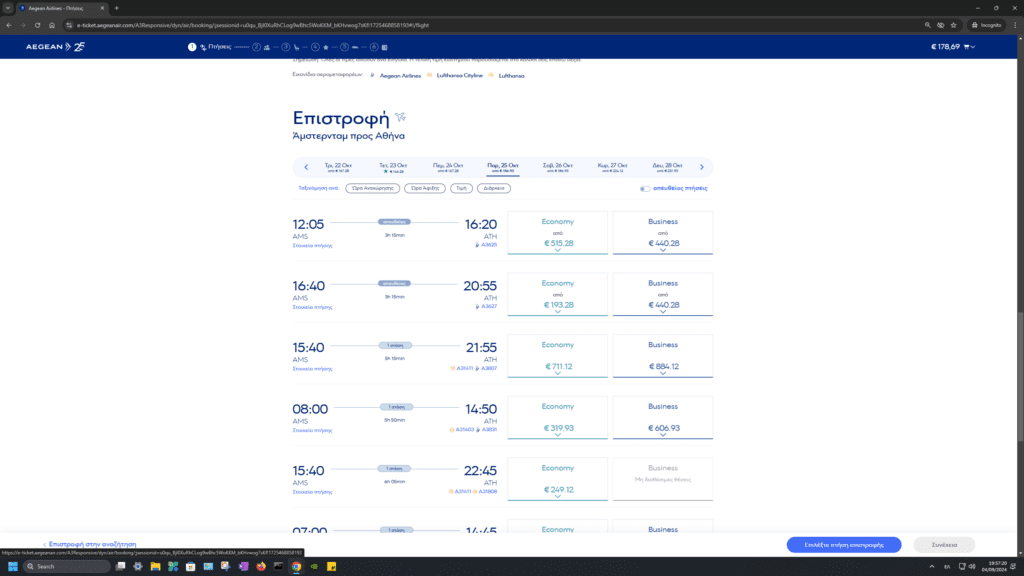Click Incognito indicator
Viewport: 1024px width, 576px height.
coord(986,25)
